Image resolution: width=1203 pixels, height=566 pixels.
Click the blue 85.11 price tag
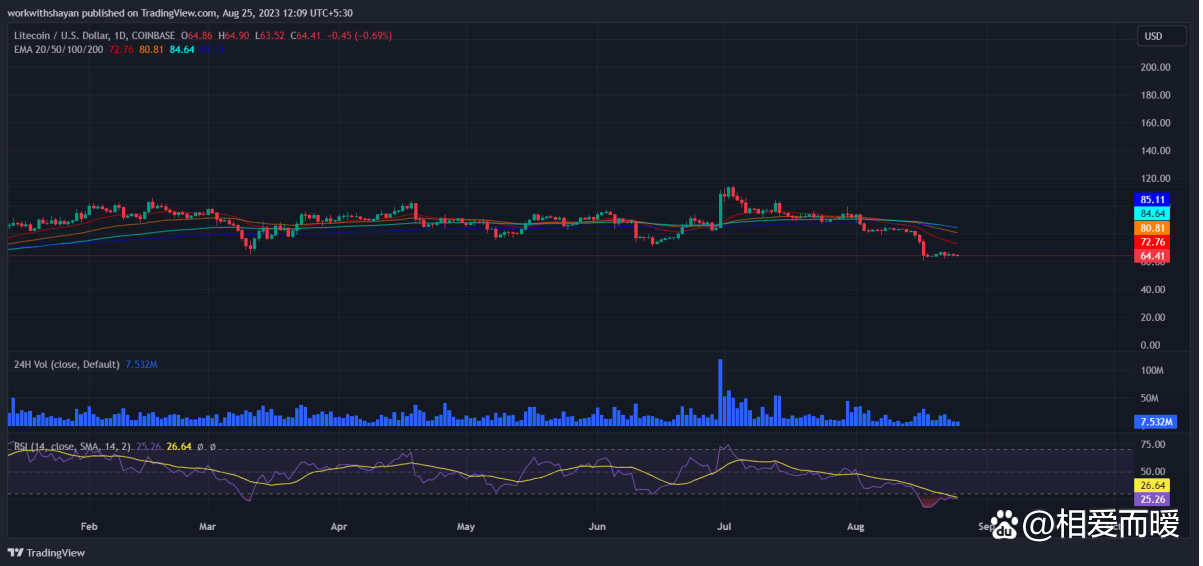click(x=1153, y=198)
